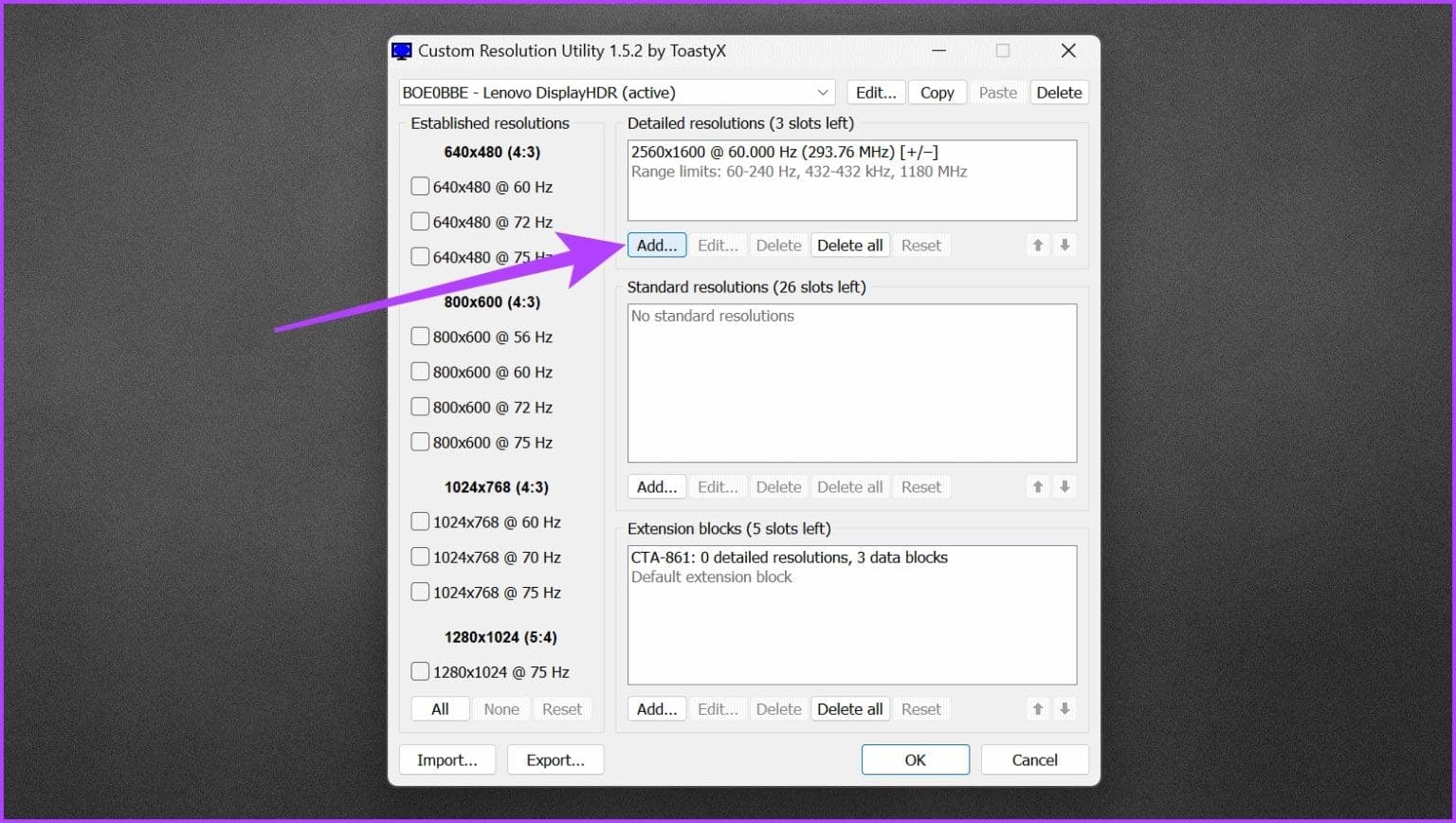Click Delete under Extension blocks

tap(778, 709)
